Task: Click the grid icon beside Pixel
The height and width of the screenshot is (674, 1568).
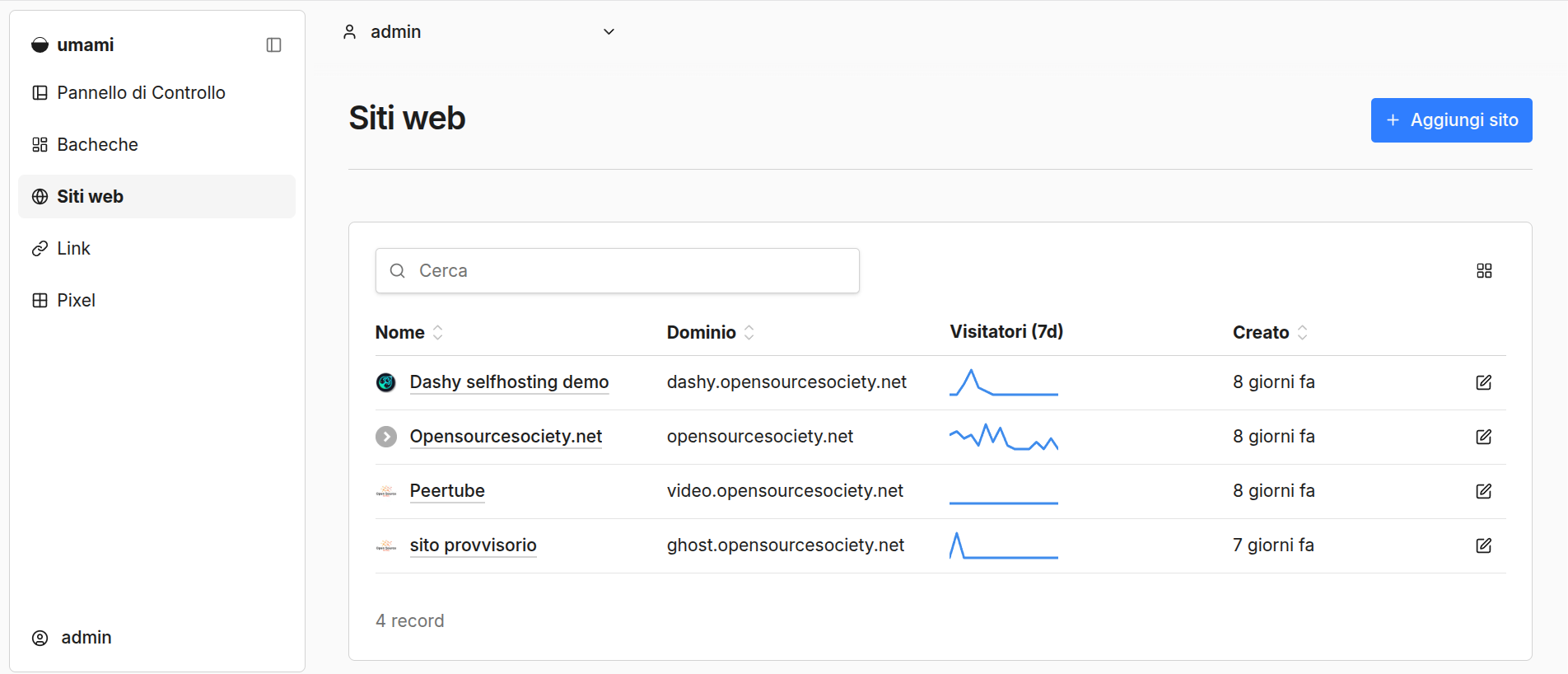Action: 40,300
